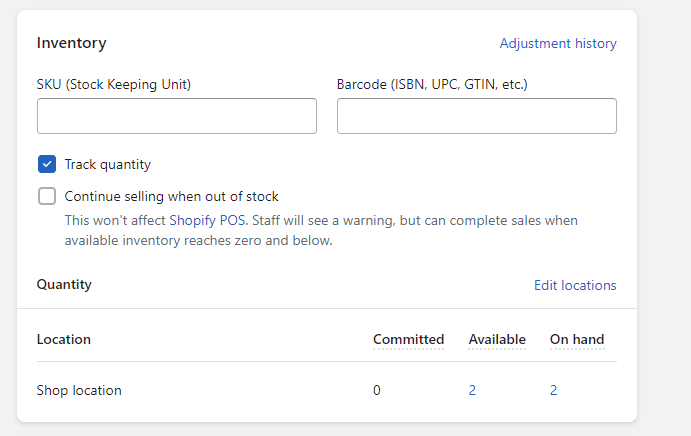This screenshot has width=691, height=436.
Task: Uncheck the Track quantity checkbox
Action: click(47, 164)
